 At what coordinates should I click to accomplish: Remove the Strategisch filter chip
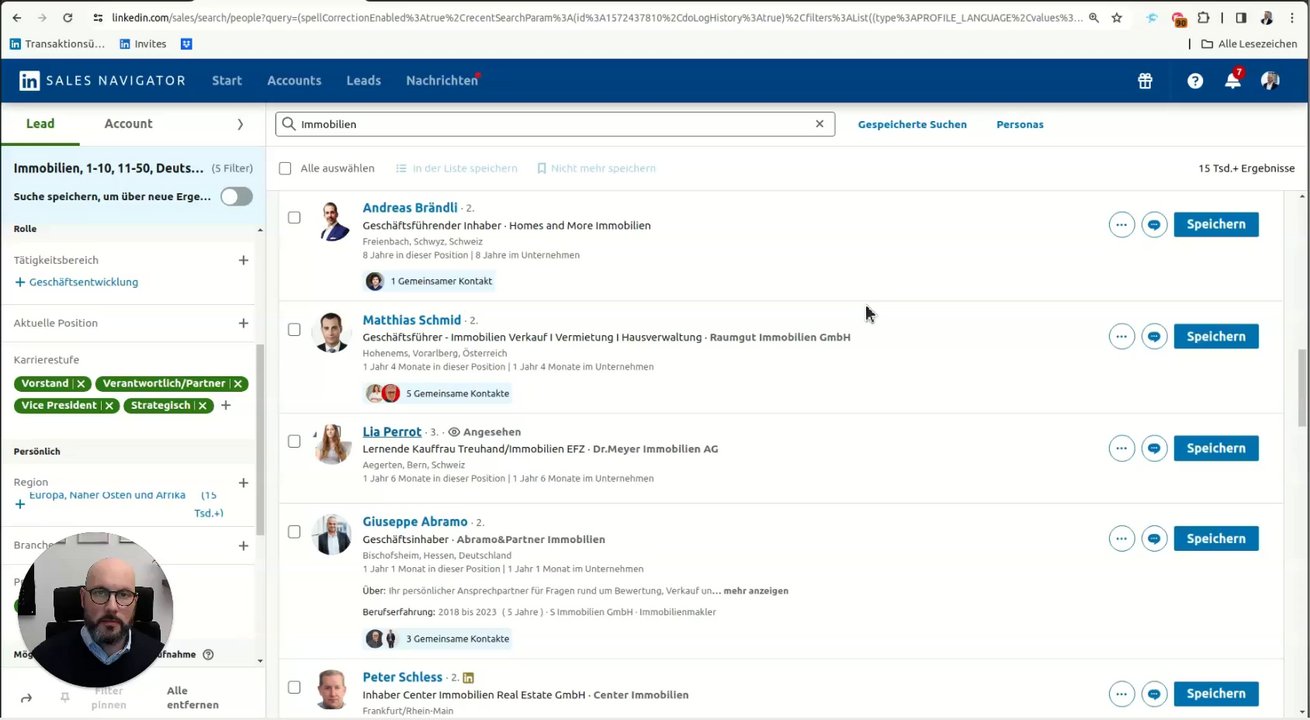click(202, 406)
